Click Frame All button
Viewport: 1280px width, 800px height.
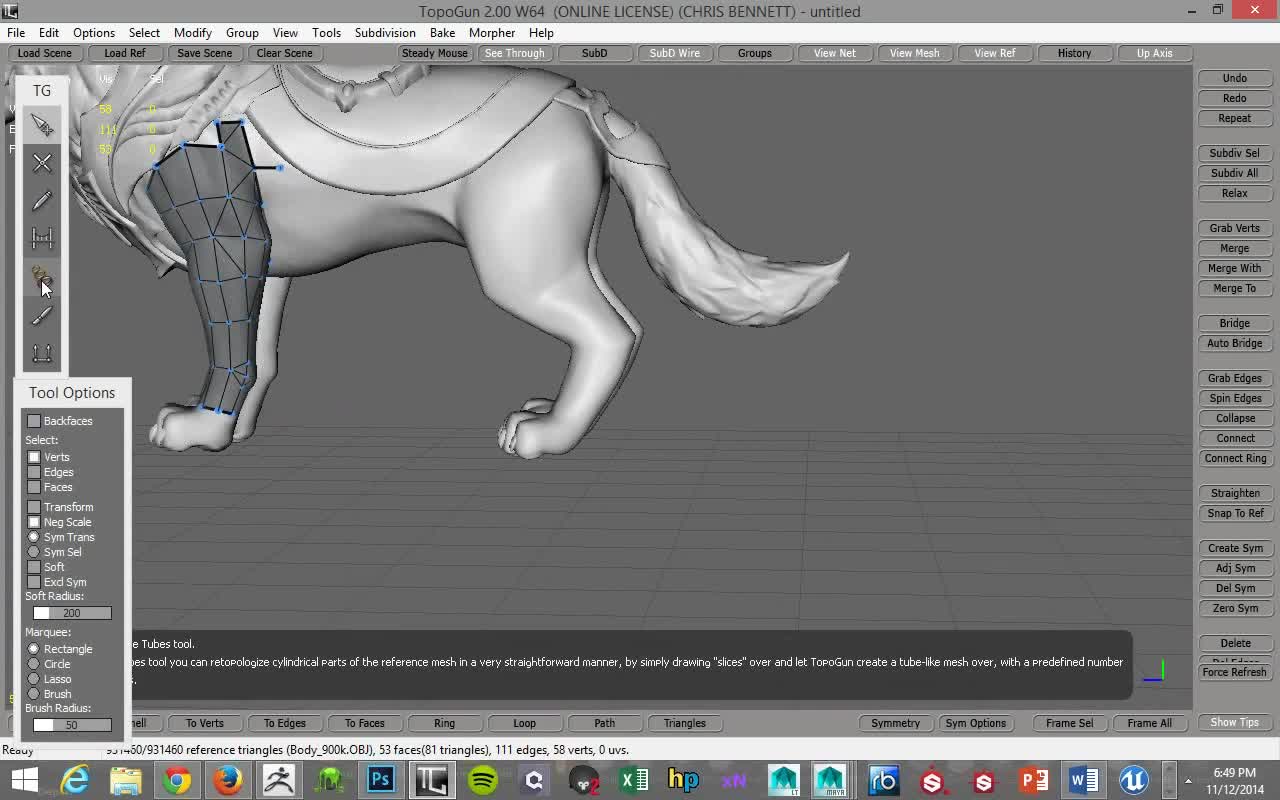(1149, 723)
